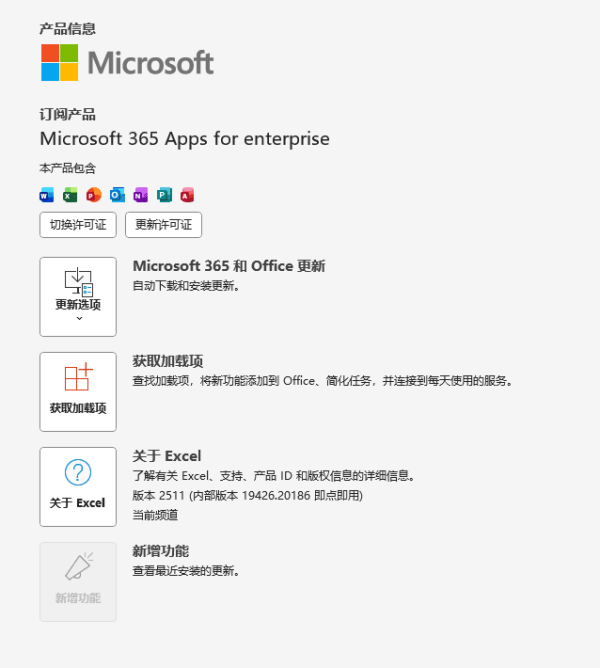Click the 版本 2511 version text
This screenshot has height=668, width=600.
[x=247, y=495]
